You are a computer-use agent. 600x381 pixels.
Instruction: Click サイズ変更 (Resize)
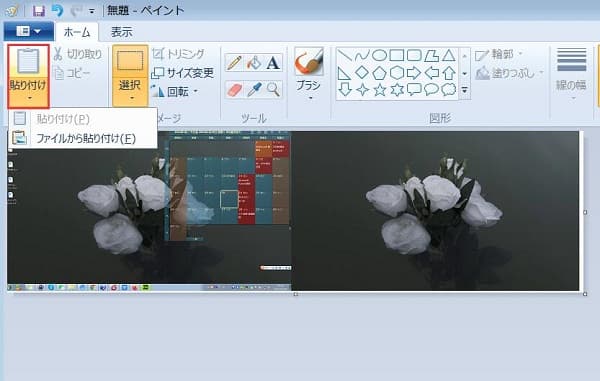pos(183,73)
